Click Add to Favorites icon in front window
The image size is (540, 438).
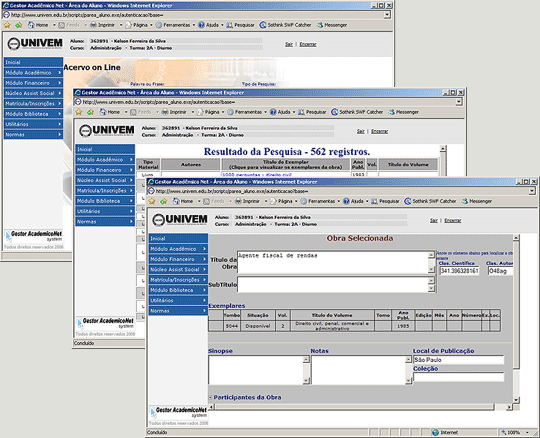[x=163, y=201]
